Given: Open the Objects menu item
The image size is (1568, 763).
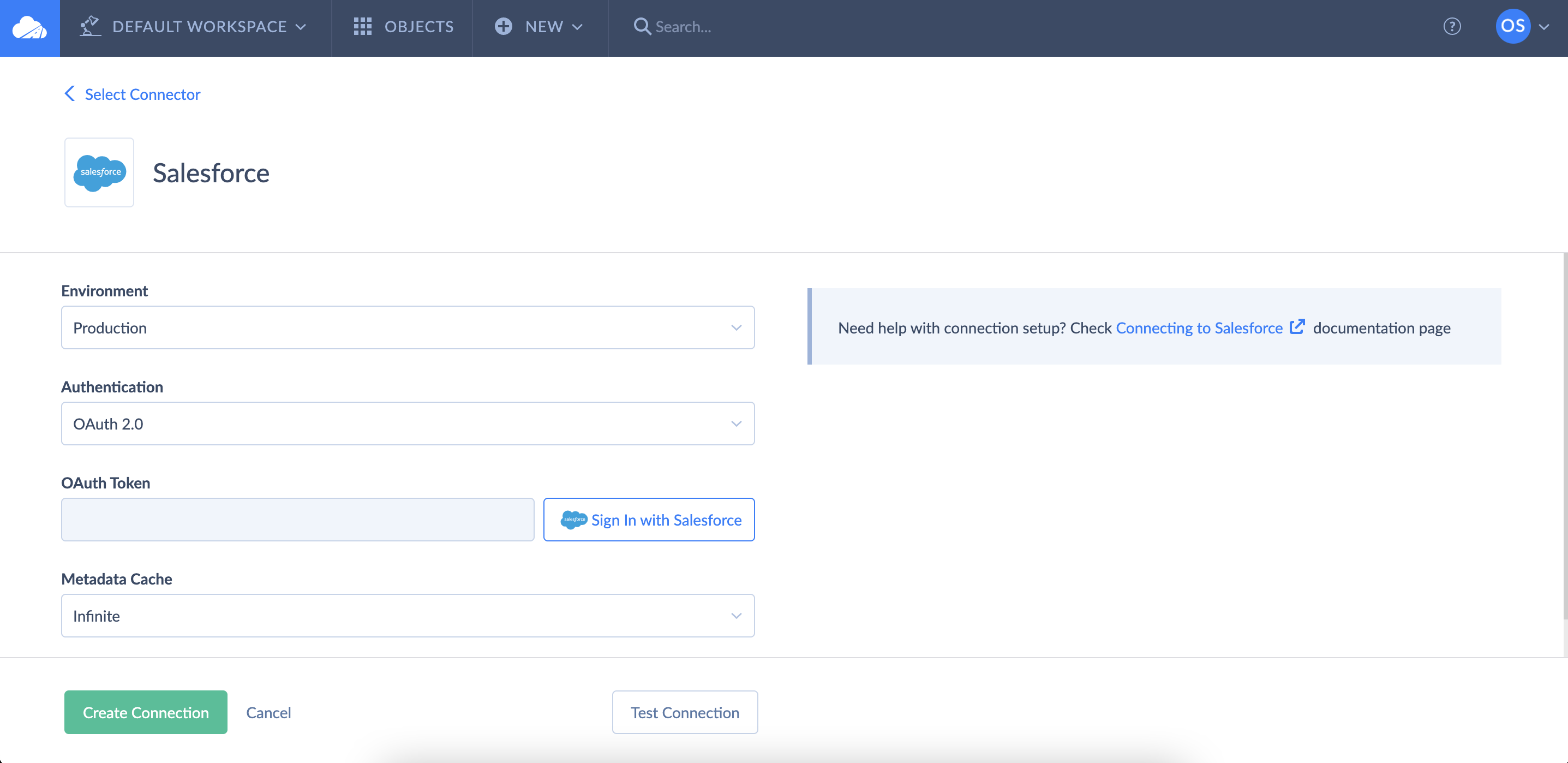Looking at the screenshot, I should pyautogui.click(x=418, y=26).
